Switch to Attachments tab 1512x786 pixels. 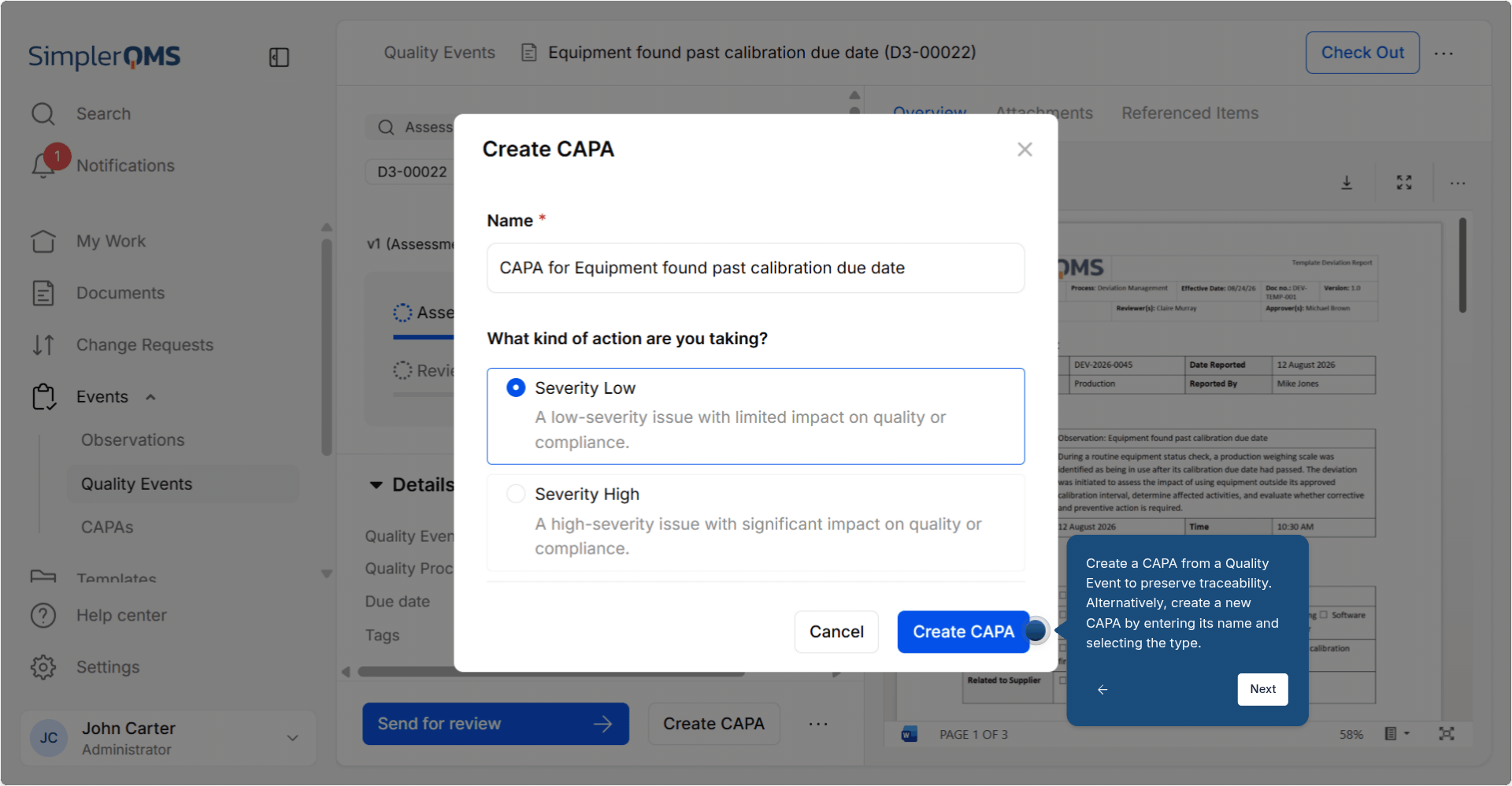click(1044, 113)
